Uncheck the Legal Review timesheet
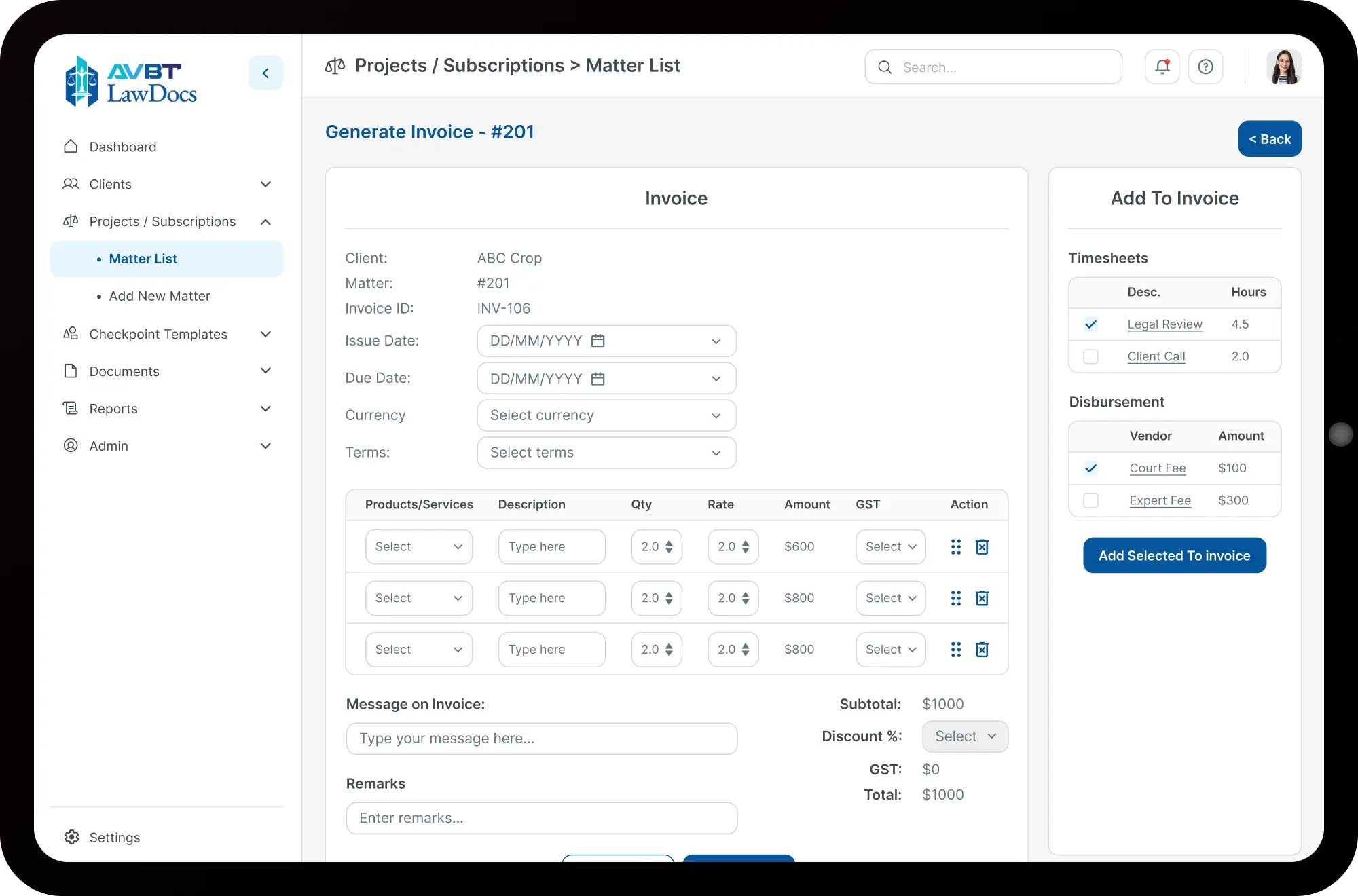The height and width of the screenshot is (896, 1358). 1091,324
